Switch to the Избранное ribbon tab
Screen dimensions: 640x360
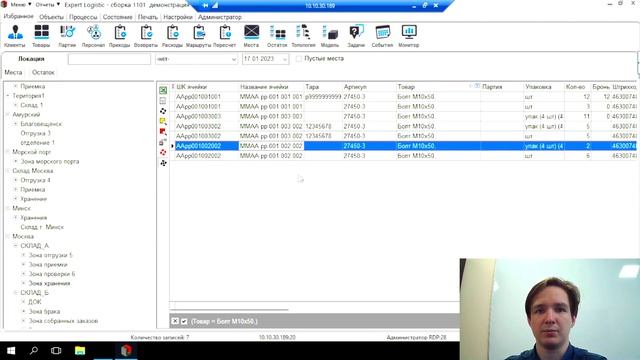coord(18,16)
